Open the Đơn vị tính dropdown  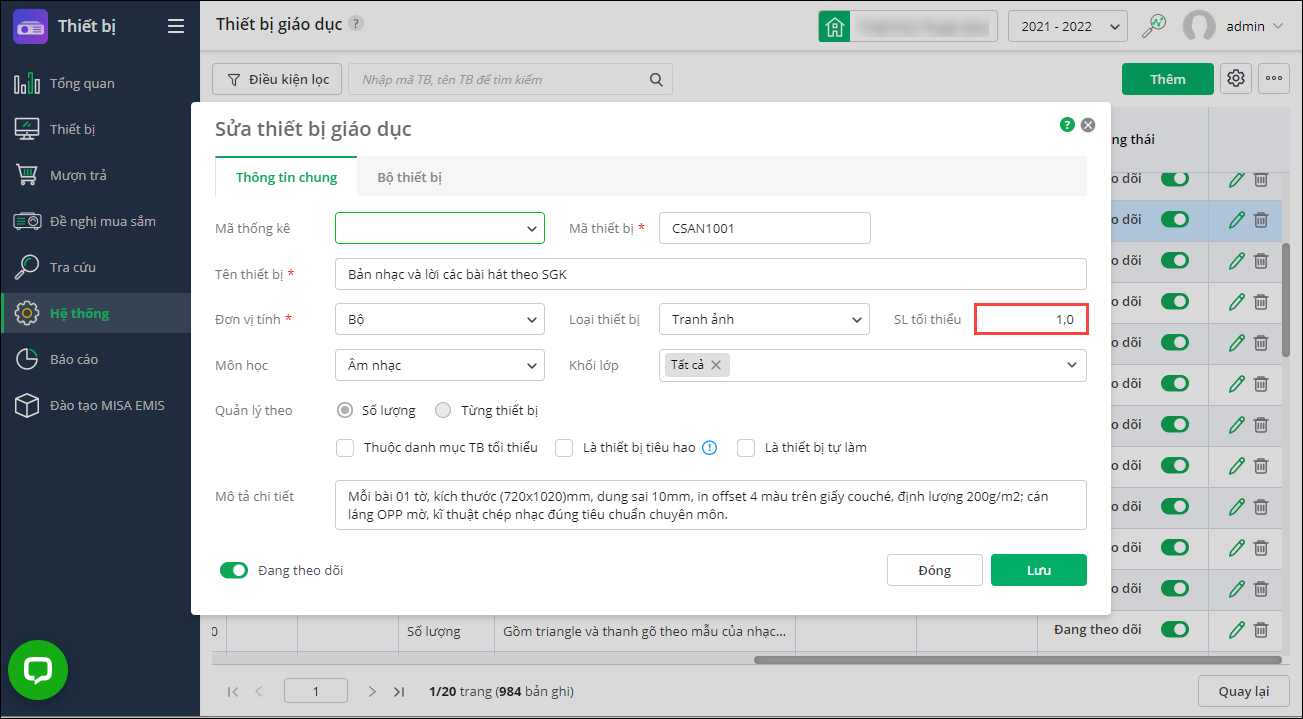440,320
